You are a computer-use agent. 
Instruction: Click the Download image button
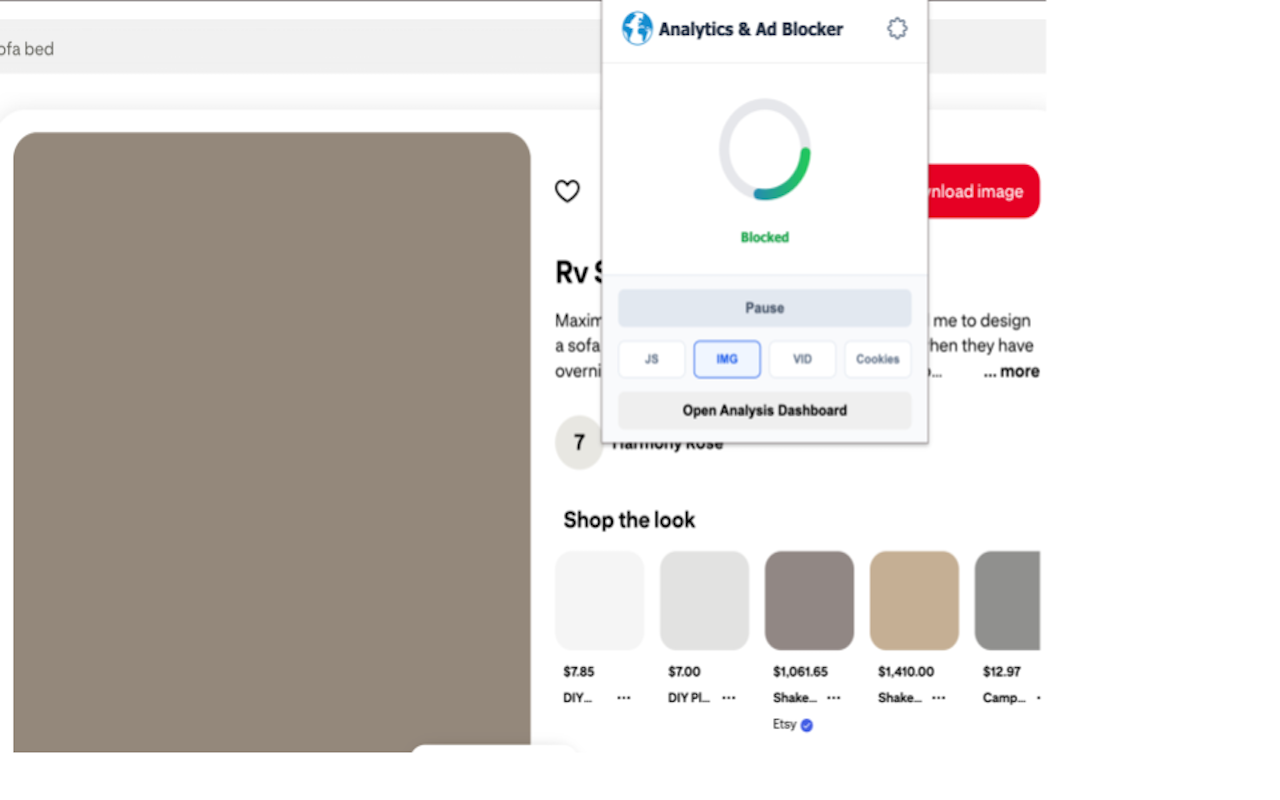pyautogui.click(x=984, y=191)
